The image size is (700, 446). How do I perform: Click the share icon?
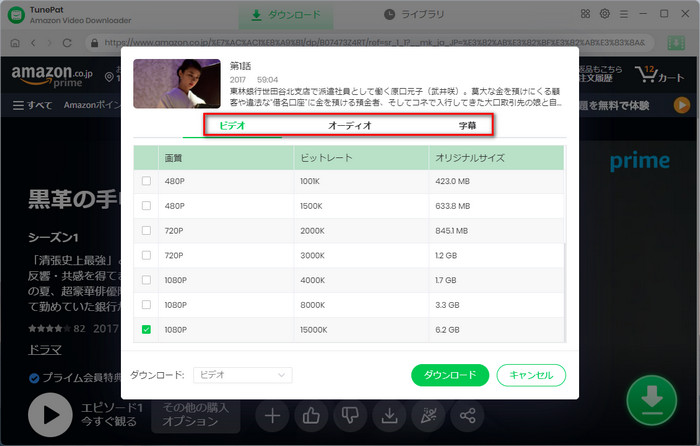467,416
